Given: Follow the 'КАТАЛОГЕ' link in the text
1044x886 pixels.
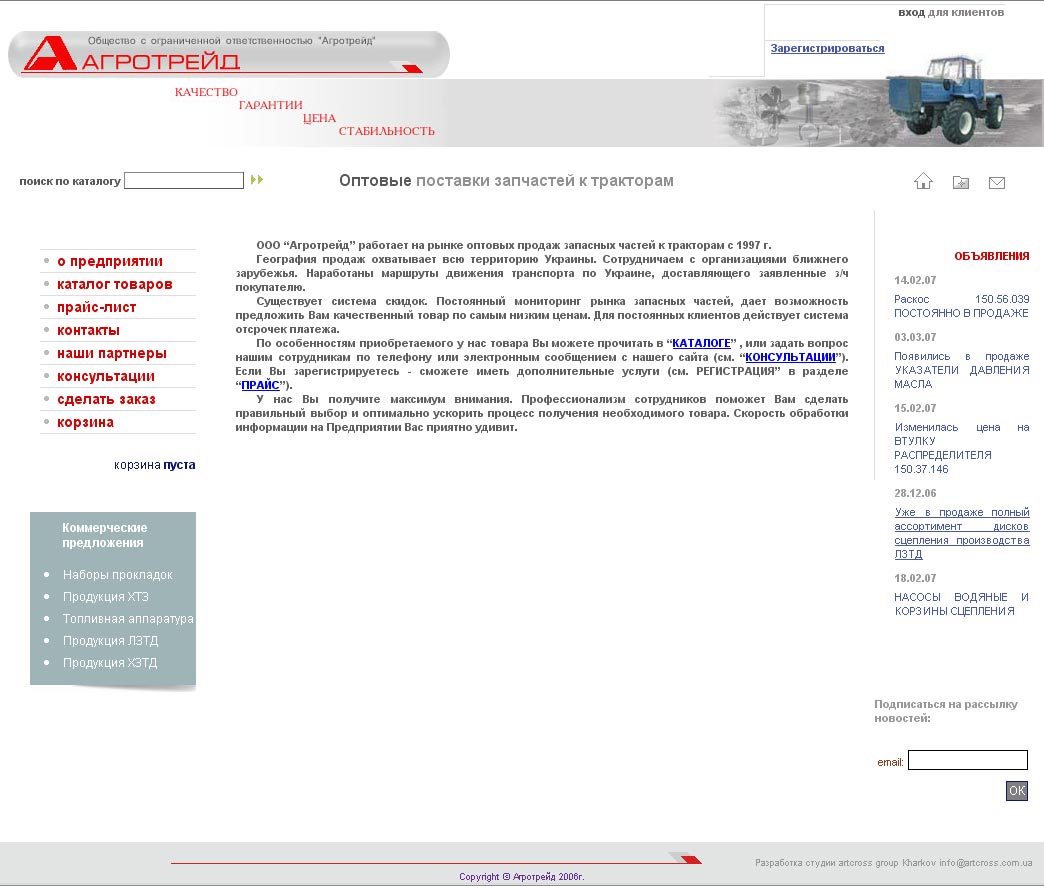Looking at the screenshot, I should click(701, 343).
